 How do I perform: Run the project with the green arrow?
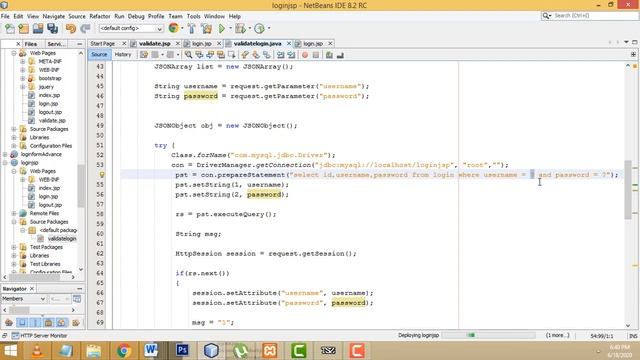click(x=222, y=29)
